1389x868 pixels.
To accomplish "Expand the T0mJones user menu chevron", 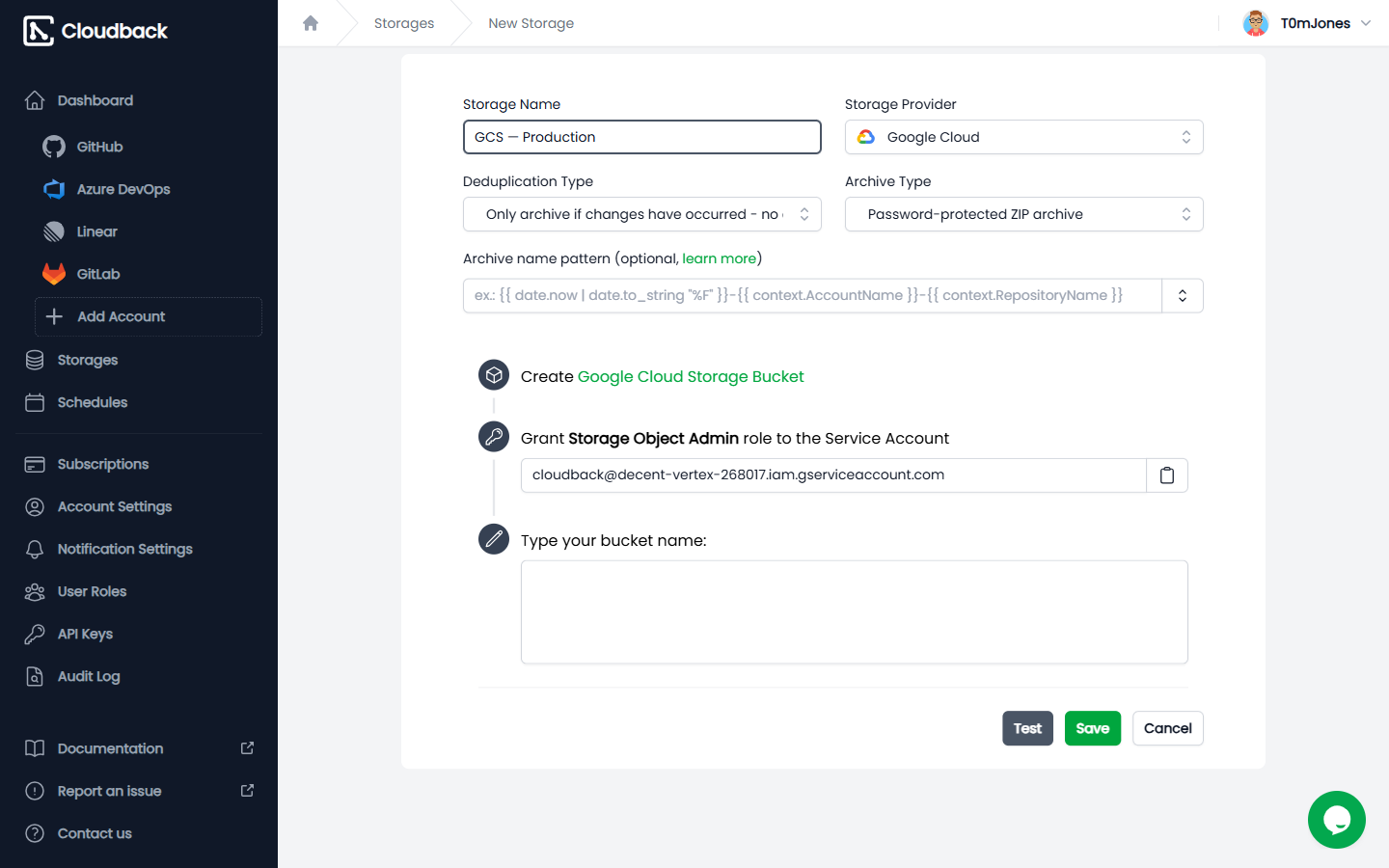I will 1366,23.
